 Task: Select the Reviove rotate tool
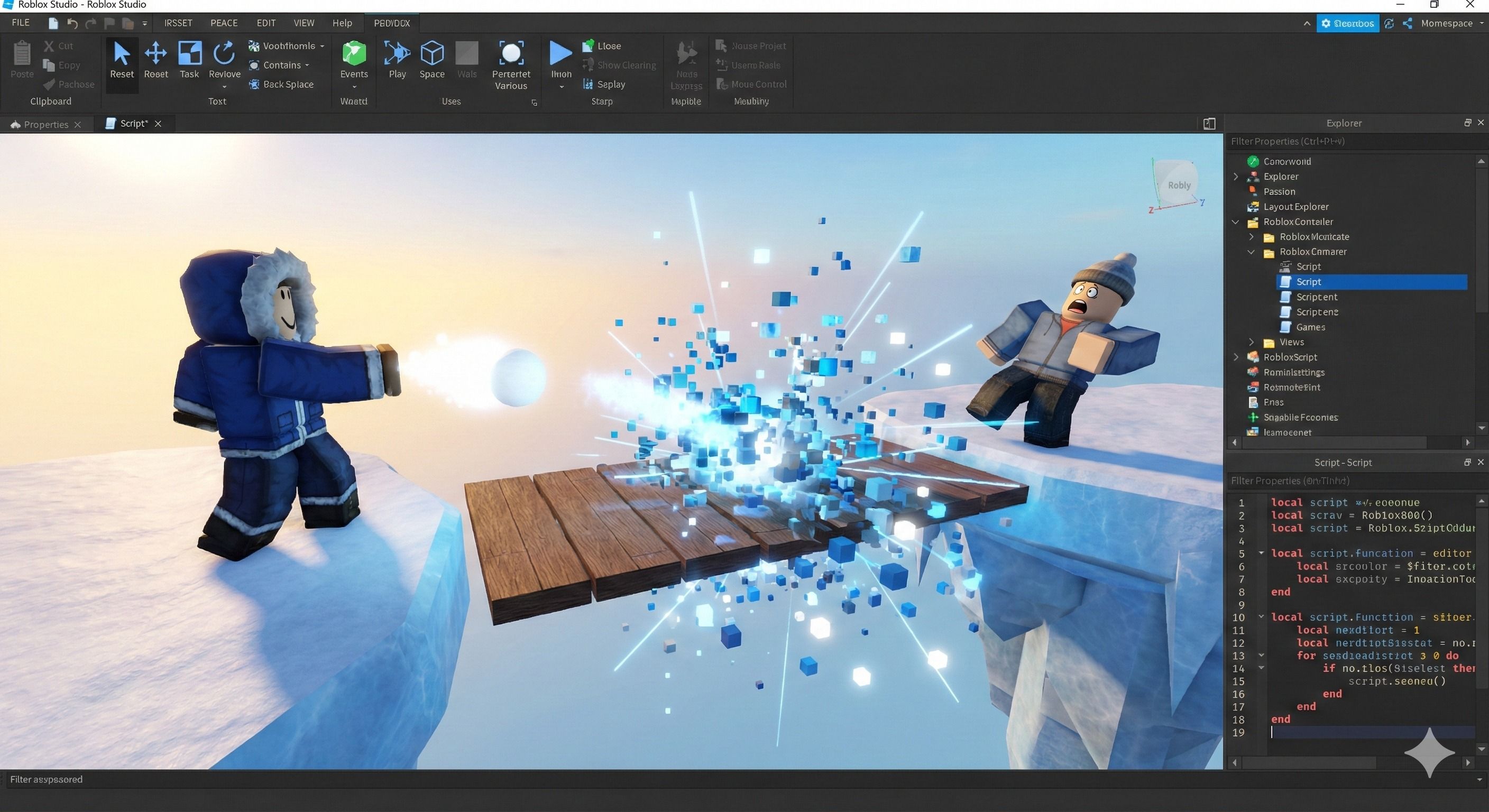point(224,54)
